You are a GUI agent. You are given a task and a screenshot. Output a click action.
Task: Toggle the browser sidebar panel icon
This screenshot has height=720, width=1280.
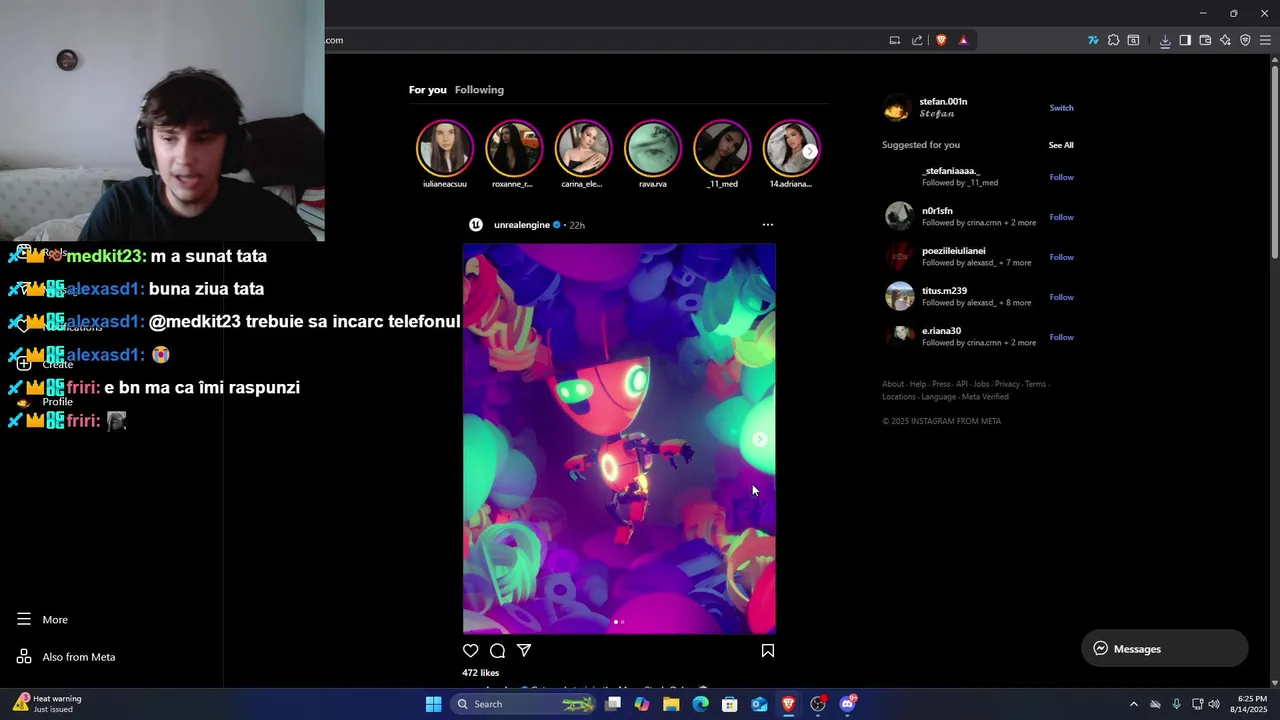pyautogui.click(x=1185, y=40)
